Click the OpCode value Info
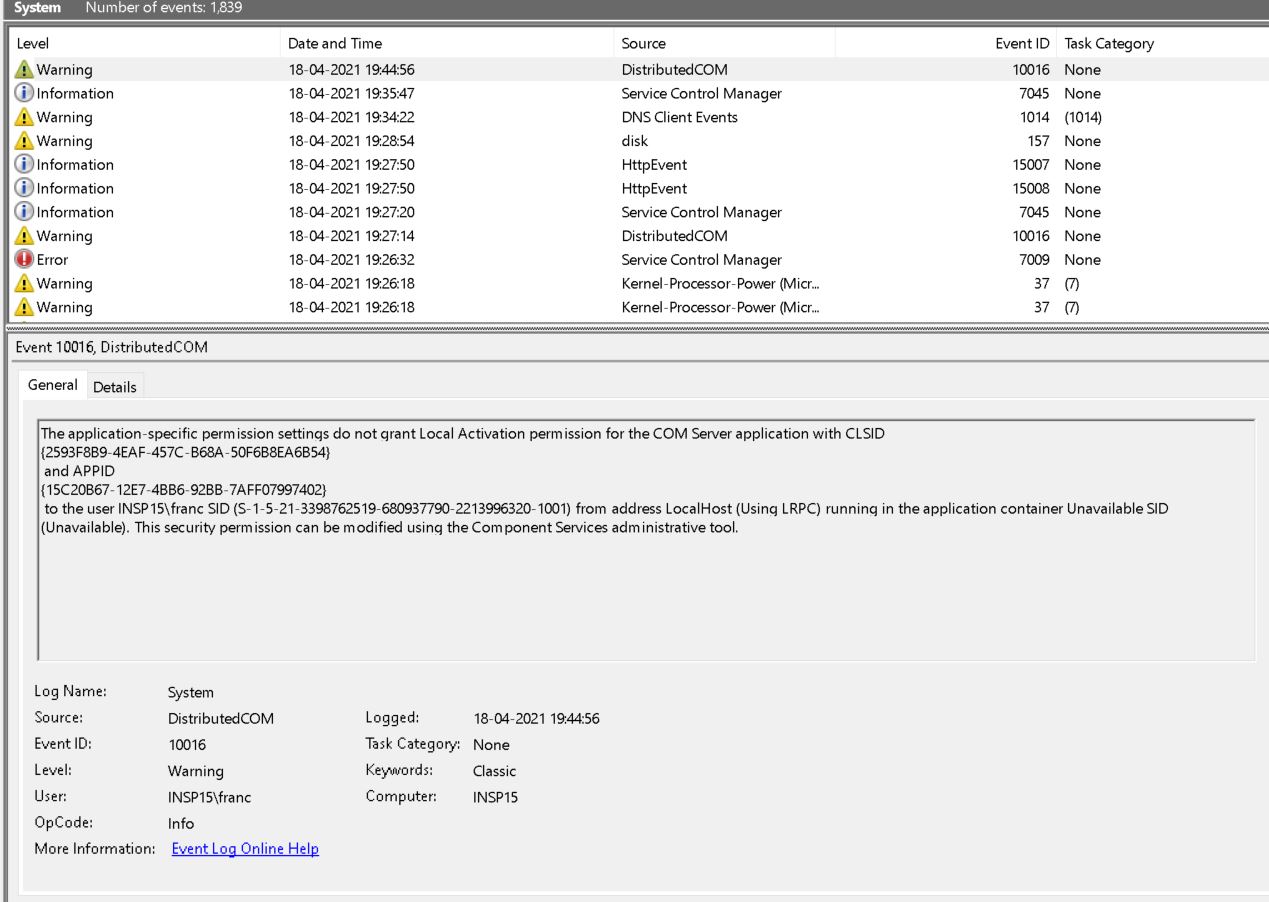Image resolution: width=1269 pixels, height=902 pixels. (x=181, y=824)
